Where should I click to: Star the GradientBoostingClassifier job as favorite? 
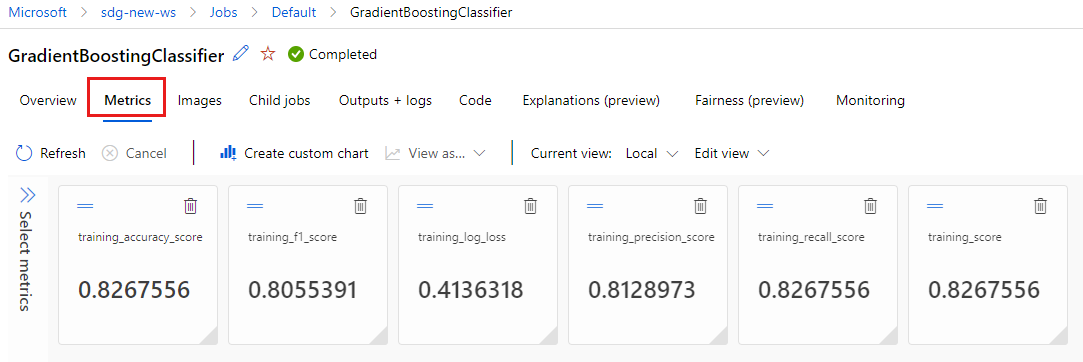tap(268, 54)
